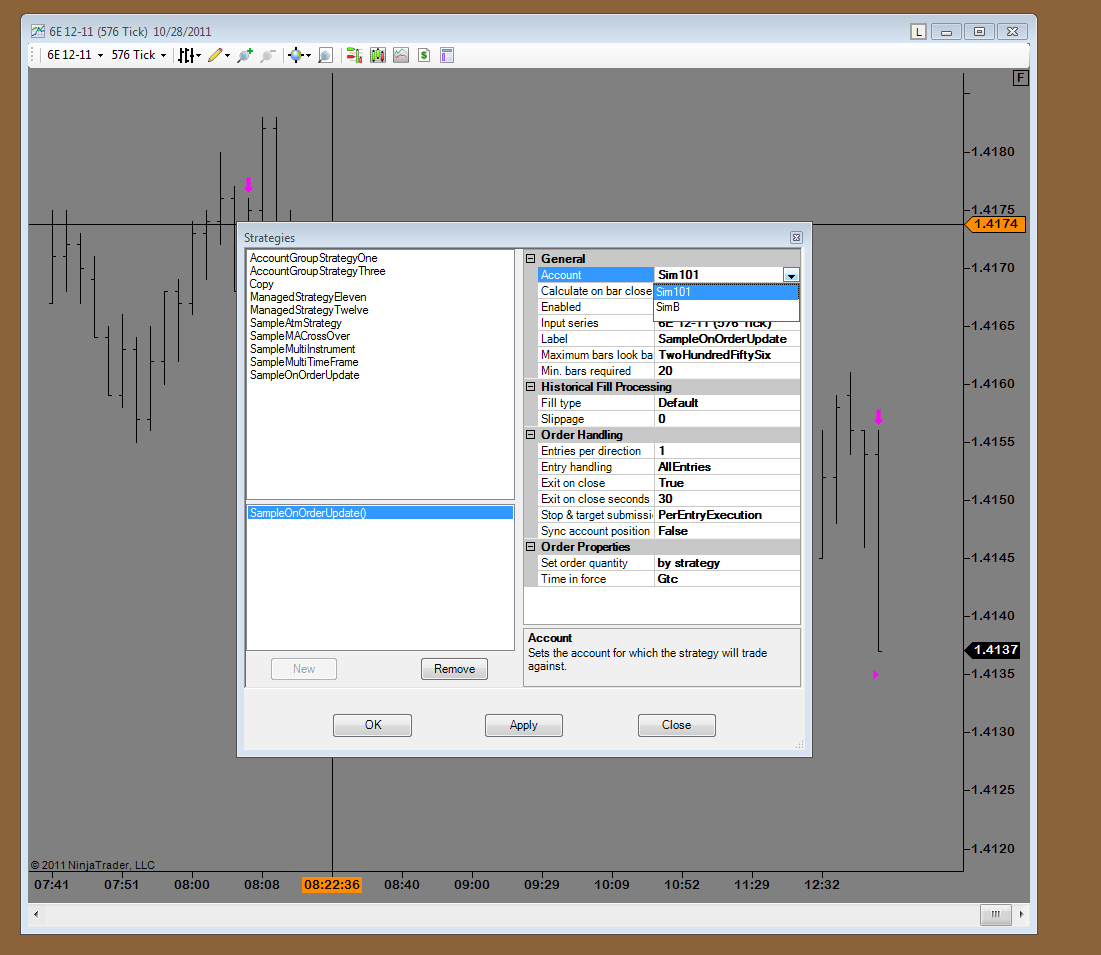The height and width of the screenshot is (955, 1101).
Task: Open the chart Properties icon
Action: coord(447,55)
